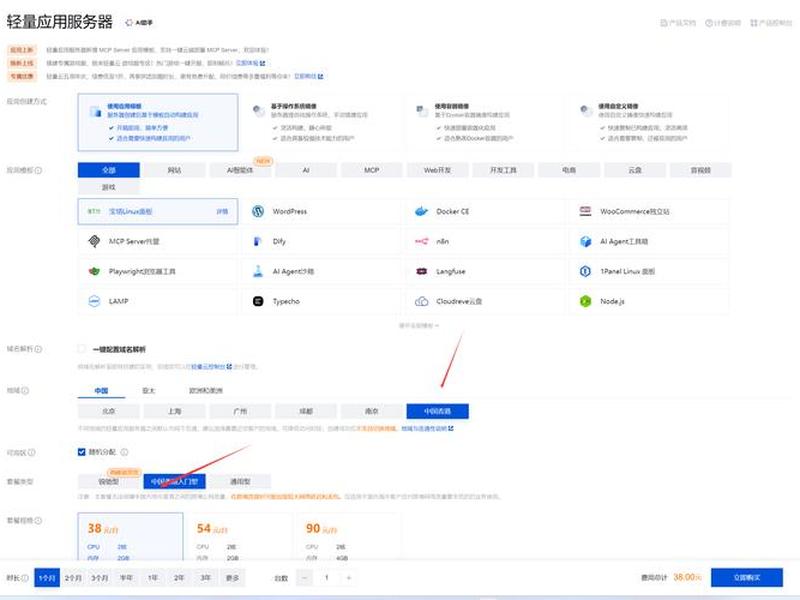Set duration to 1年
The height and width of the screenshot is (600, 800).
153,578
